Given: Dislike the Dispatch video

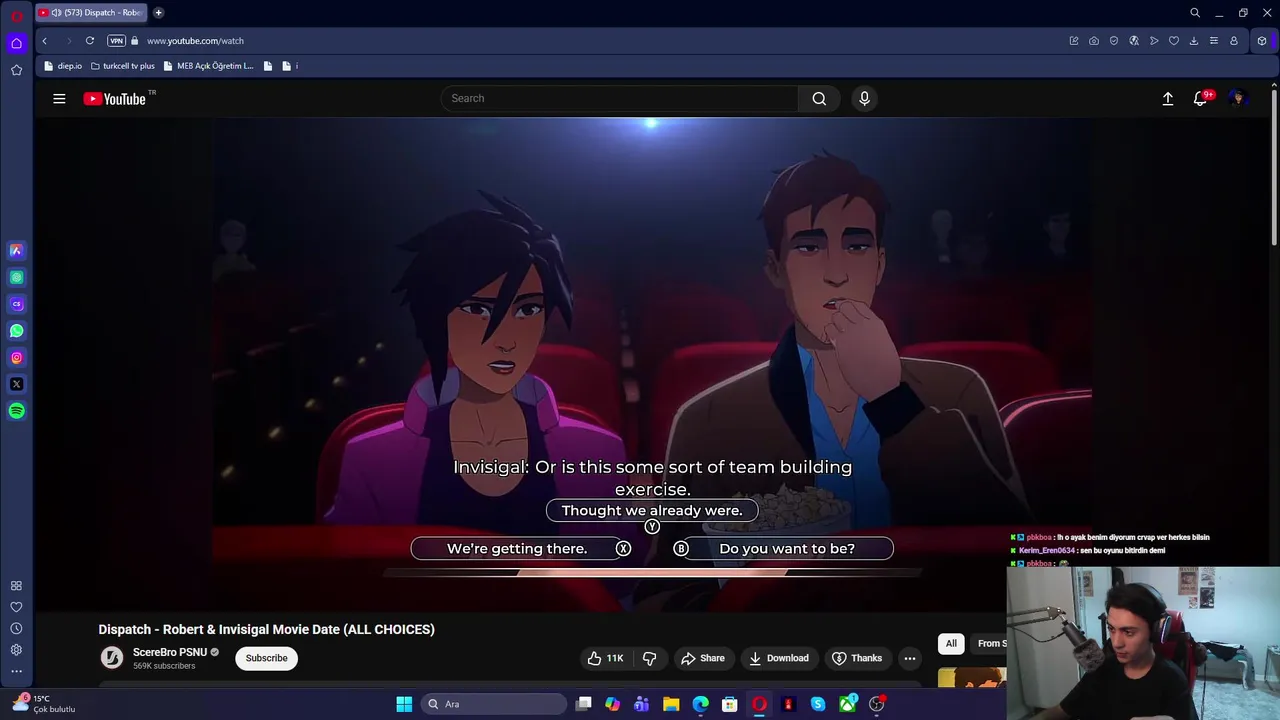Looking at the screenshot, I should click(x=650, y=658).
